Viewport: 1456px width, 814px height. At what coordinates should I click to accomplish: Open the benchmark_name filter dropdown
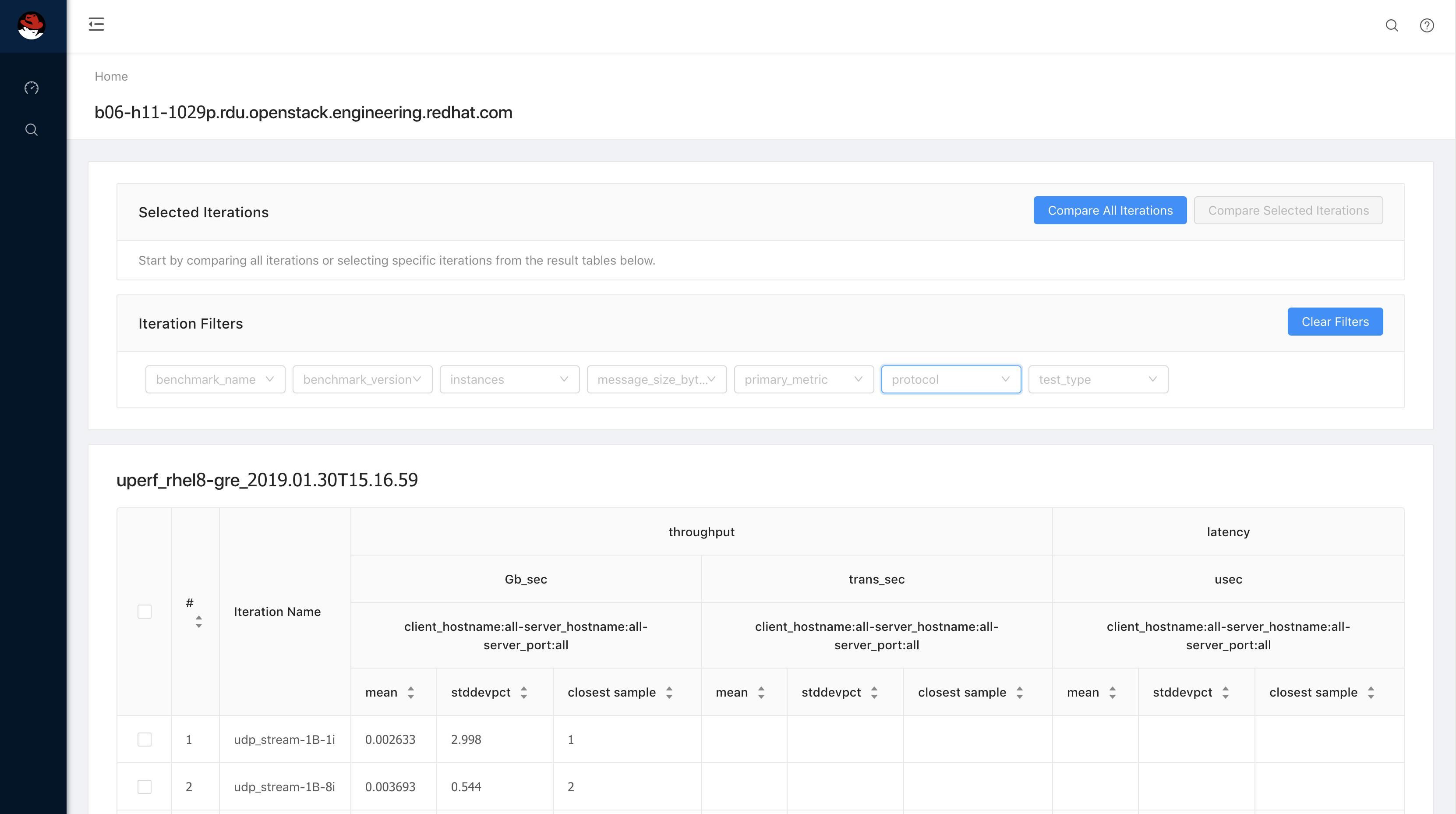[x=215, y=379]
